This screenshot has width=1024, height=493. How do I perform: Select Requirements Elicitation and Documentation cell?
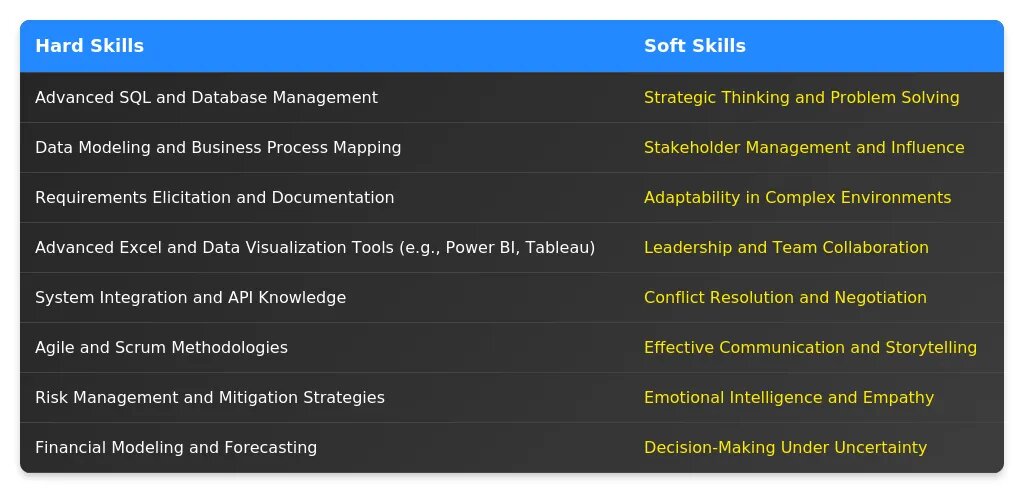pyautogui.click(x=214, y=198)
